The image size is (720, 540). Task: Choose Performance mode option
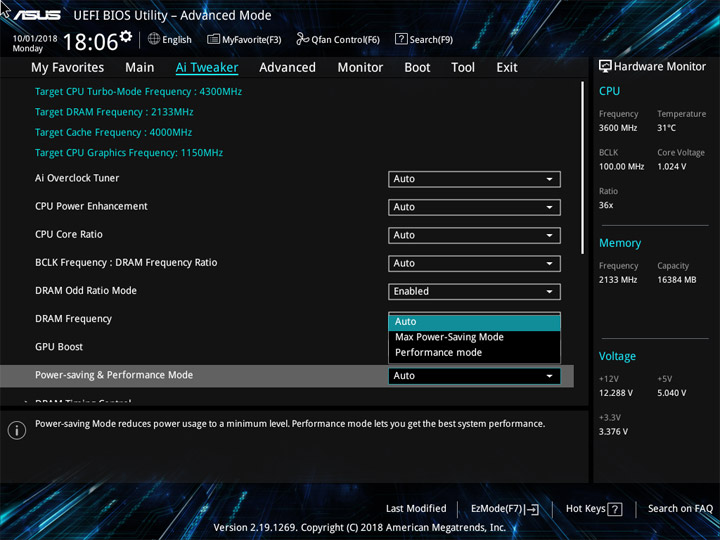(x=474, y=353)
